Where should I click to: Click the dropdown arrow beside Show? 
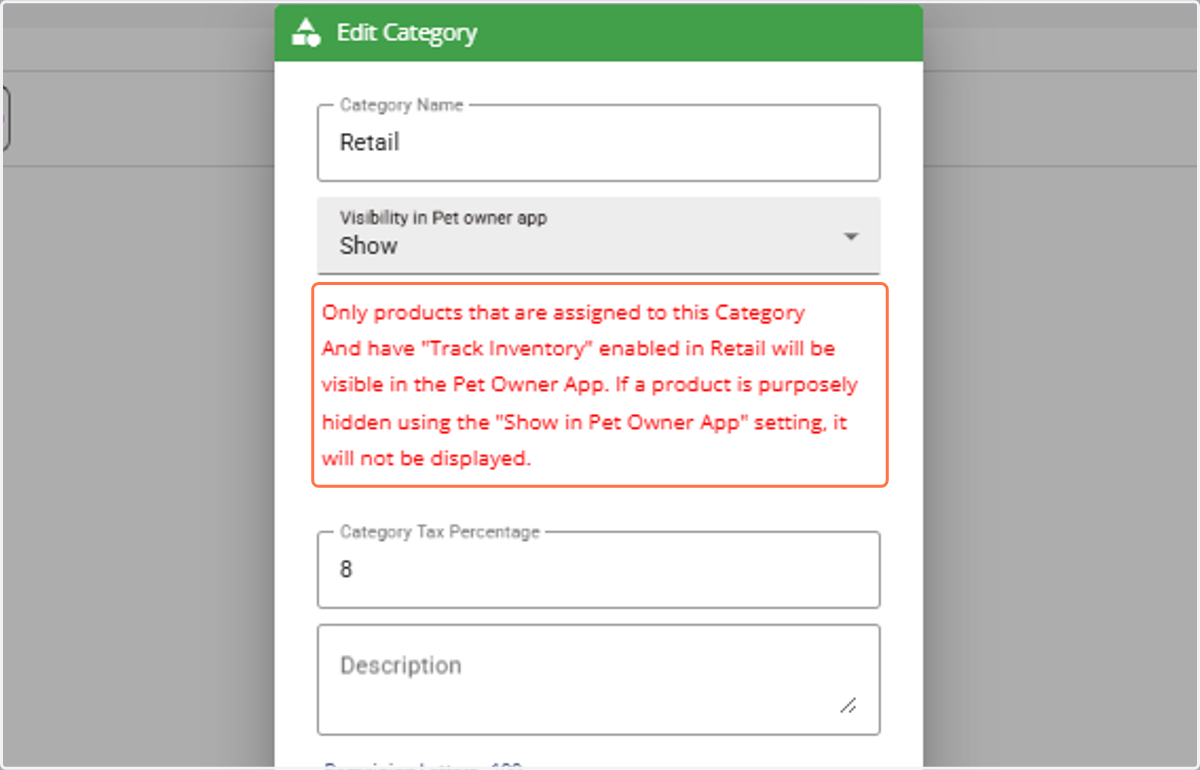(x=851, y=237)
